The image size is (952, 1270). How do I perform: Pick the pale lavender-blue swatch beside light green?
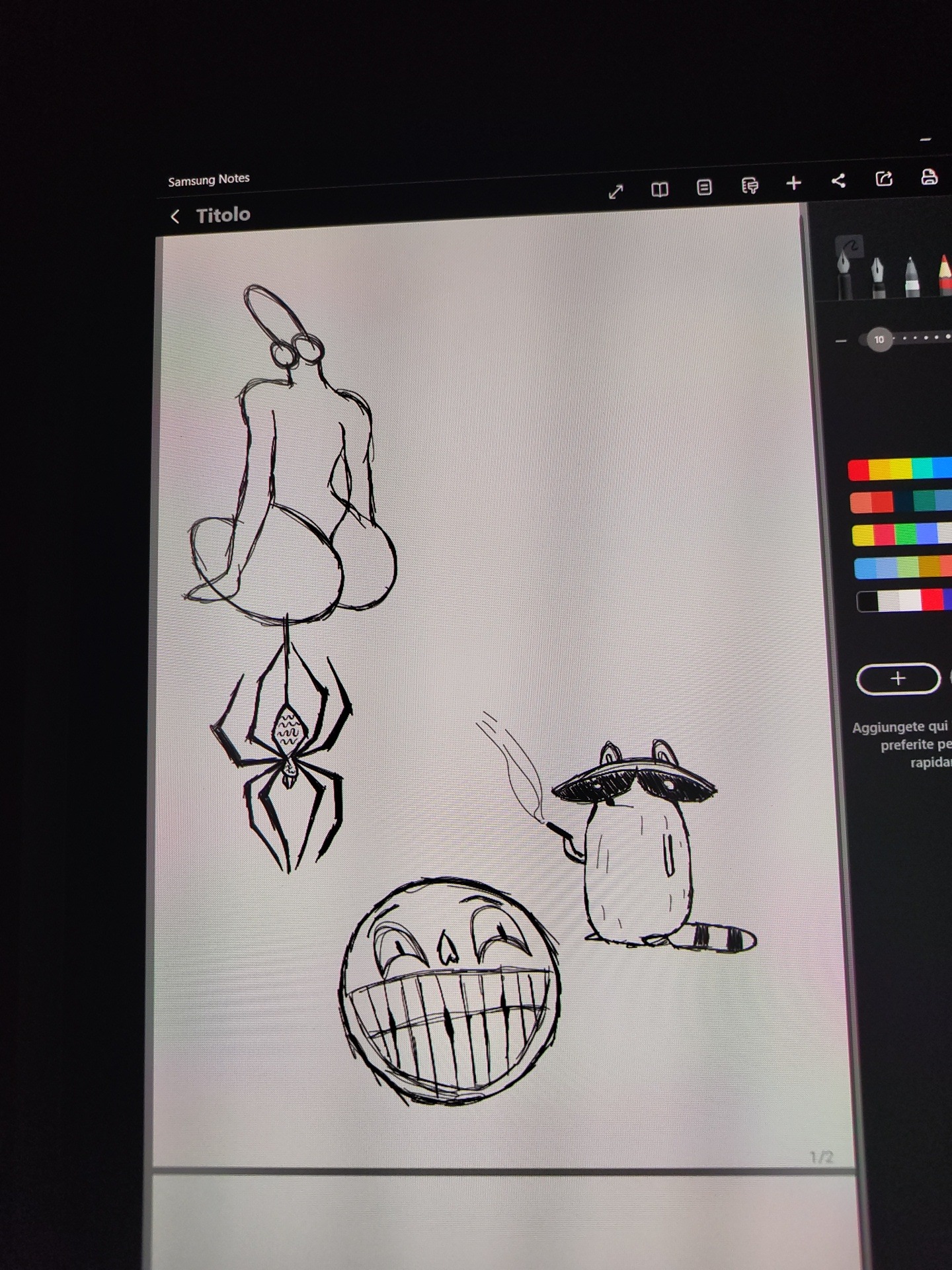coord(887,568)
